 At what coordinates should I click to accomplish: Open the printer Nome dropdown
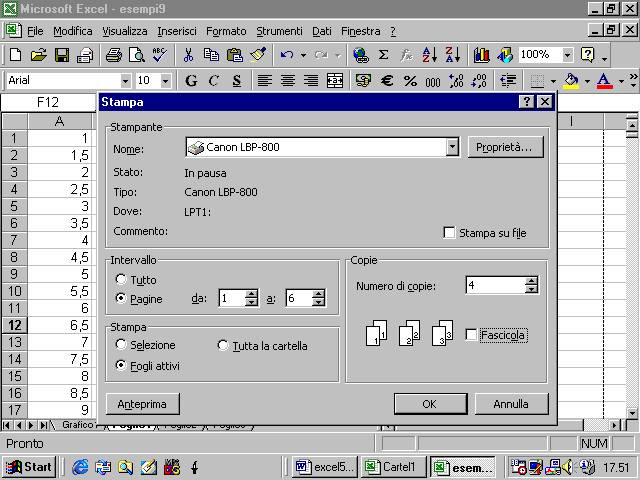tap(452, 147)
